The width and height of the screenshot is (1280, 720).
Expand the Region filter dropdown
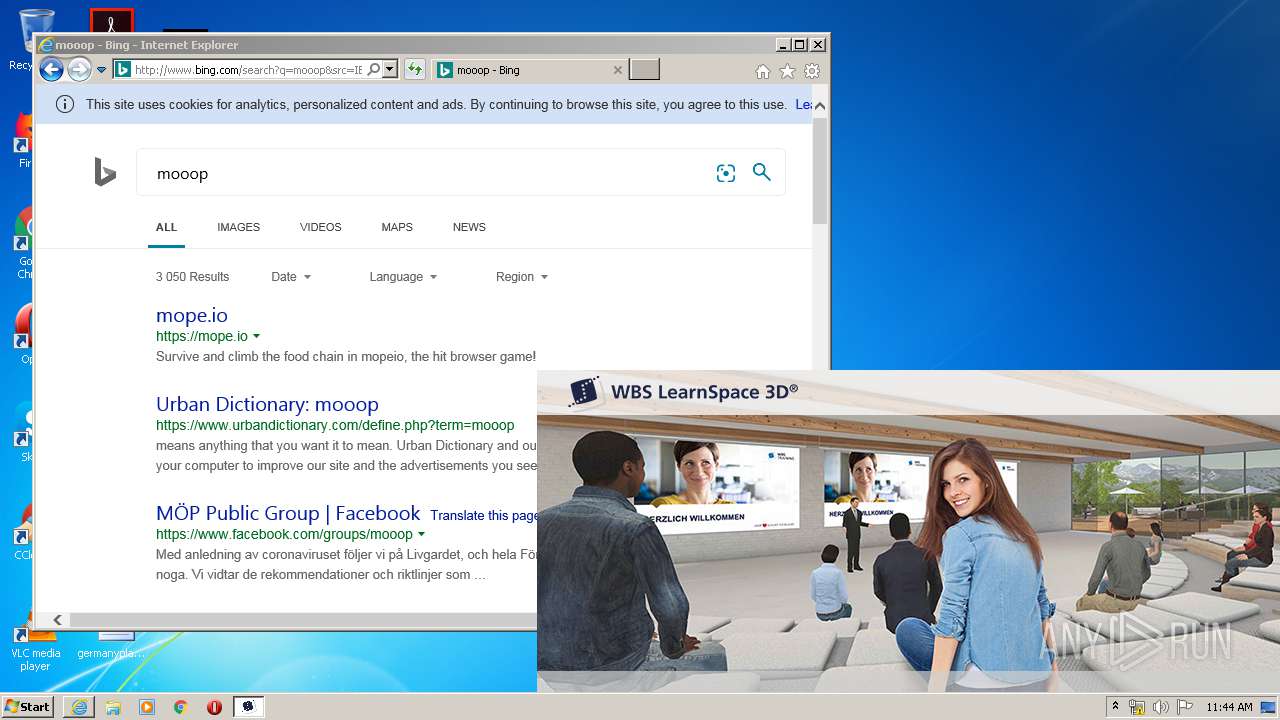(522, 277)
